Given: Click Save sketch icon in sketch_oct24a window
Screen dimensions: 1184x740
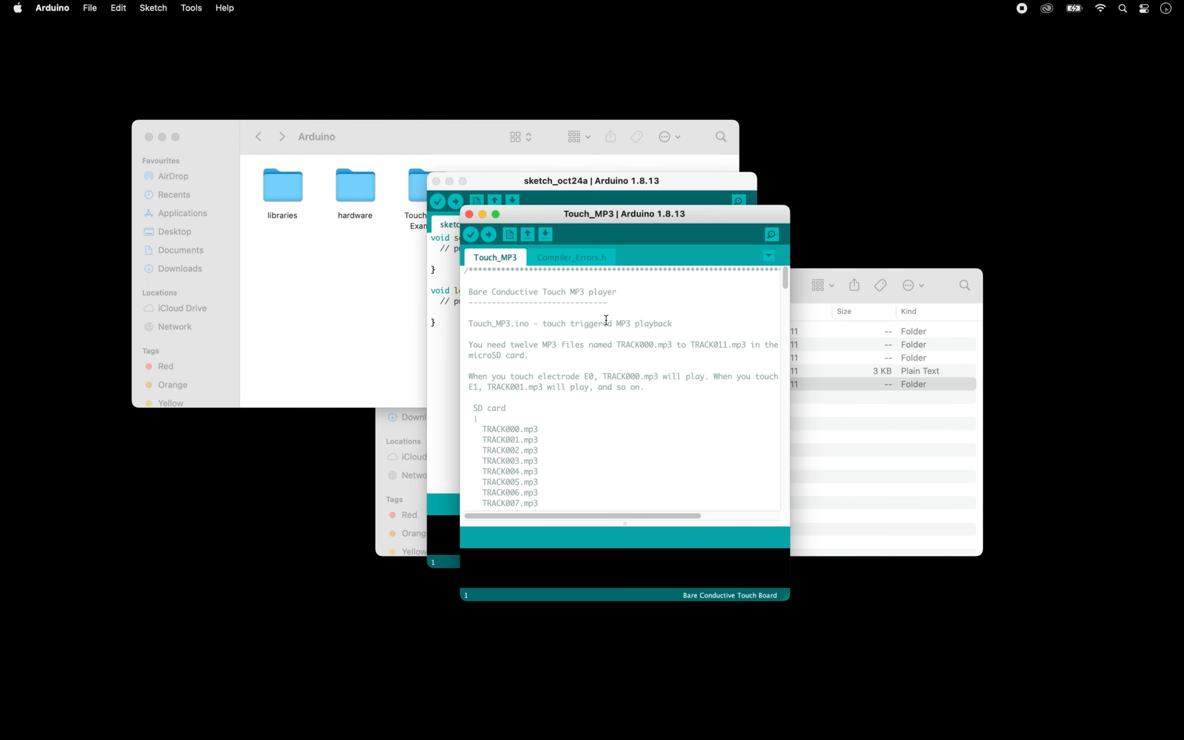Looking at the screenshot, I should click(x=513, y=201).
